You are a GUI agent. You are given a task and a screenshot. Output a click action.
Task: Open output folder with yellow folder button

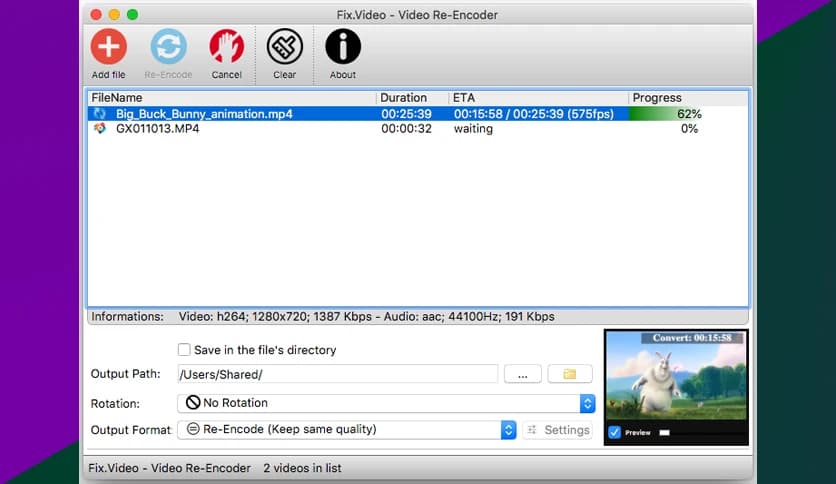click(569, 374)
